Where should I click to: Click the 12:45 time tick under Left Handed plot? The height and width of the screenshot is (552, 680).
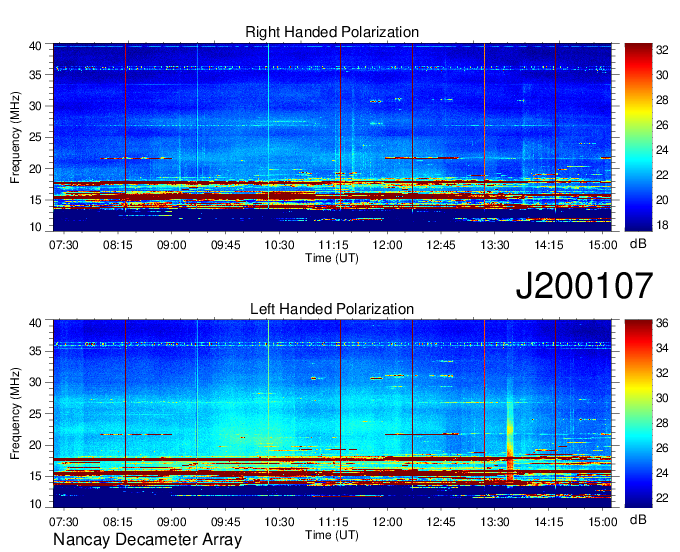[x=441, y=522]
